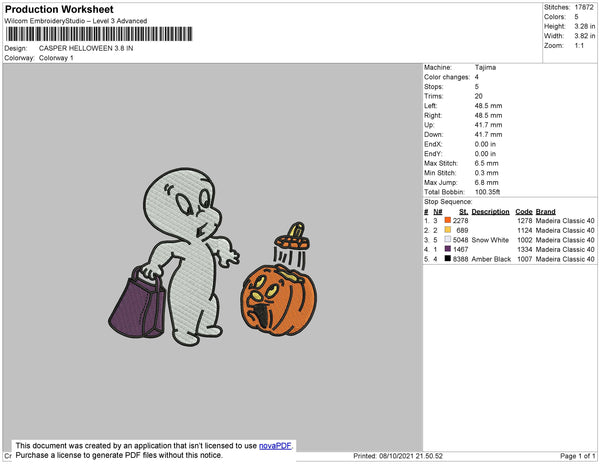The height and width of the screenshot is (464, 600).
Task: Click the Up value '41.7 mm'
Action: pyautogui.click(x=488, y=125)
